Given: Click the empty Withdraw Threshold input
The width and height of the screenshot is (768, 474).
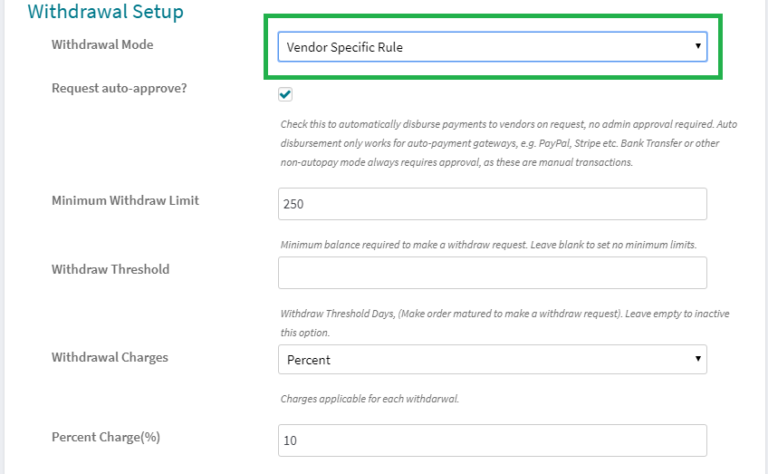Looking at the screenshot, I should coord(492,273).
